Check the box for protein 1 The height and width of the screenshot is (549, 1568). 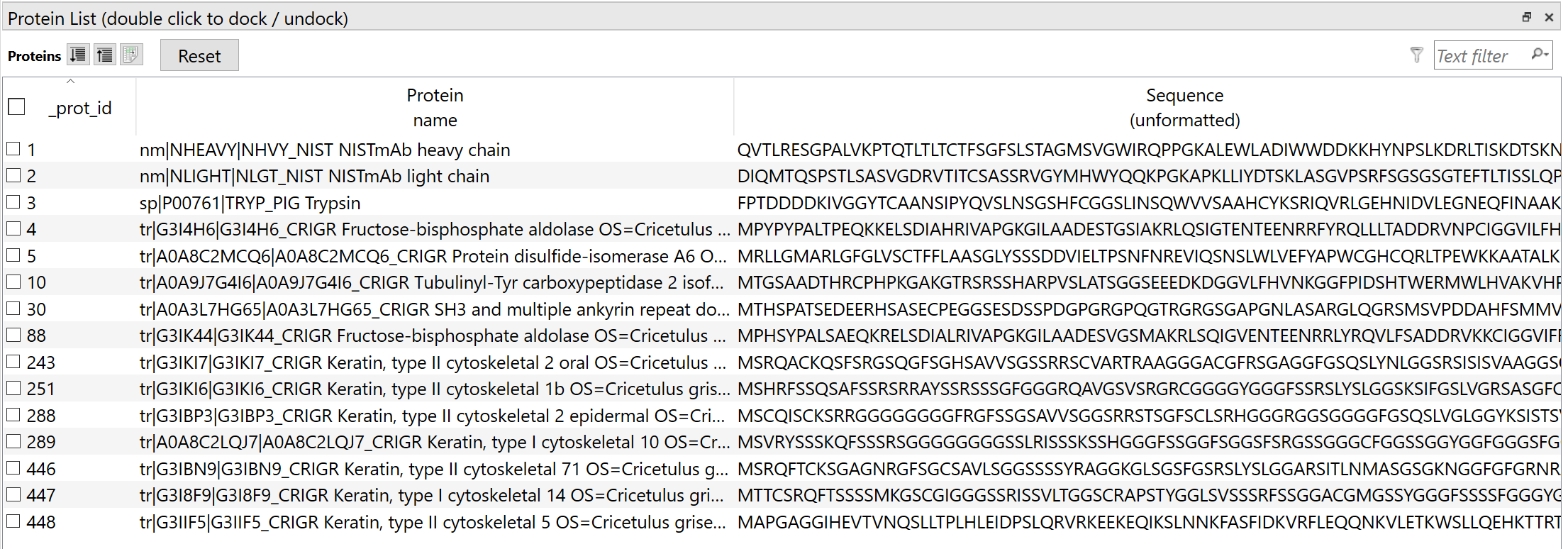point(13,149)
